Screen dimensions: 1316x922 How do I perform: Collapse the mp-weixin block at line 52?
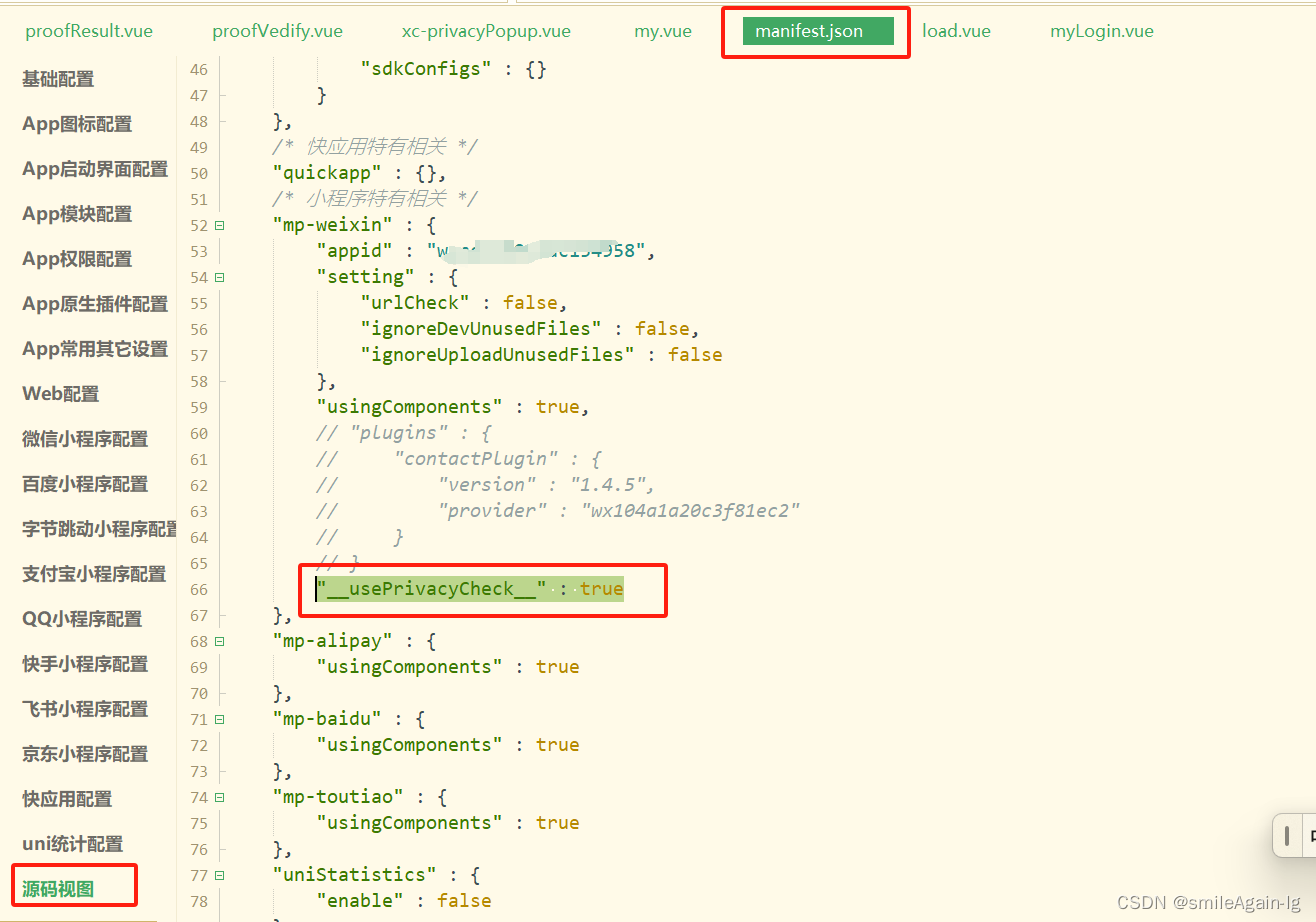(220, 226)
